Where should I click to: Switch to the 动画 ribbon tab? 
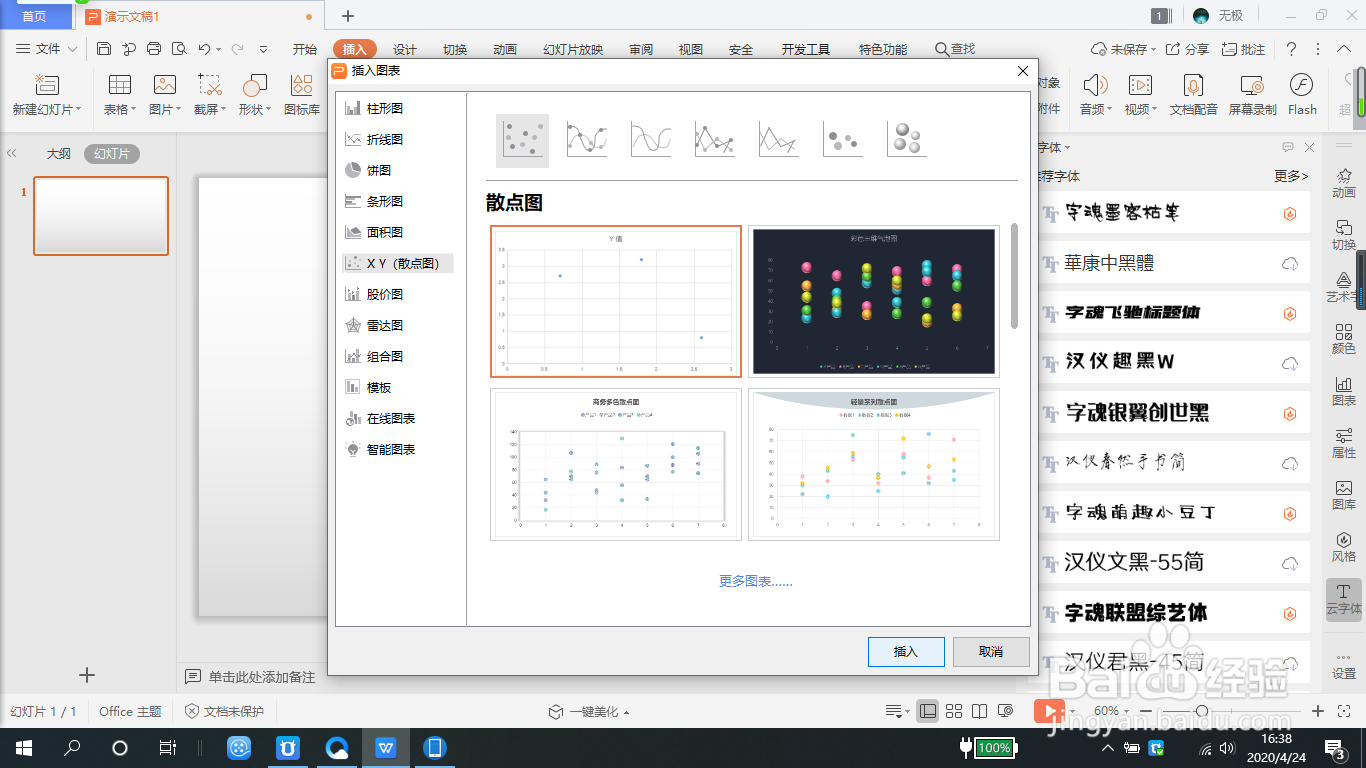pyautogui.click(x=505, y=49)
